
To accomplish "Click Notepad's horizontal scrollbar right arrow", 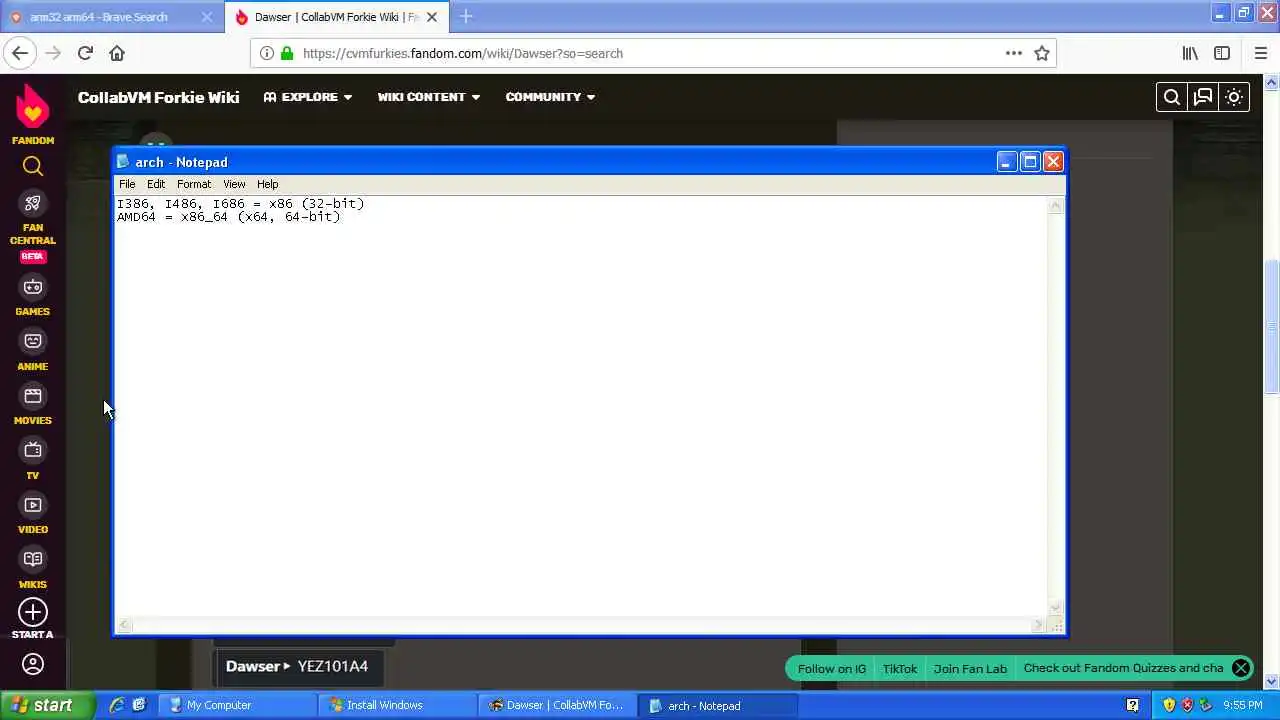I will point(1038,625).
